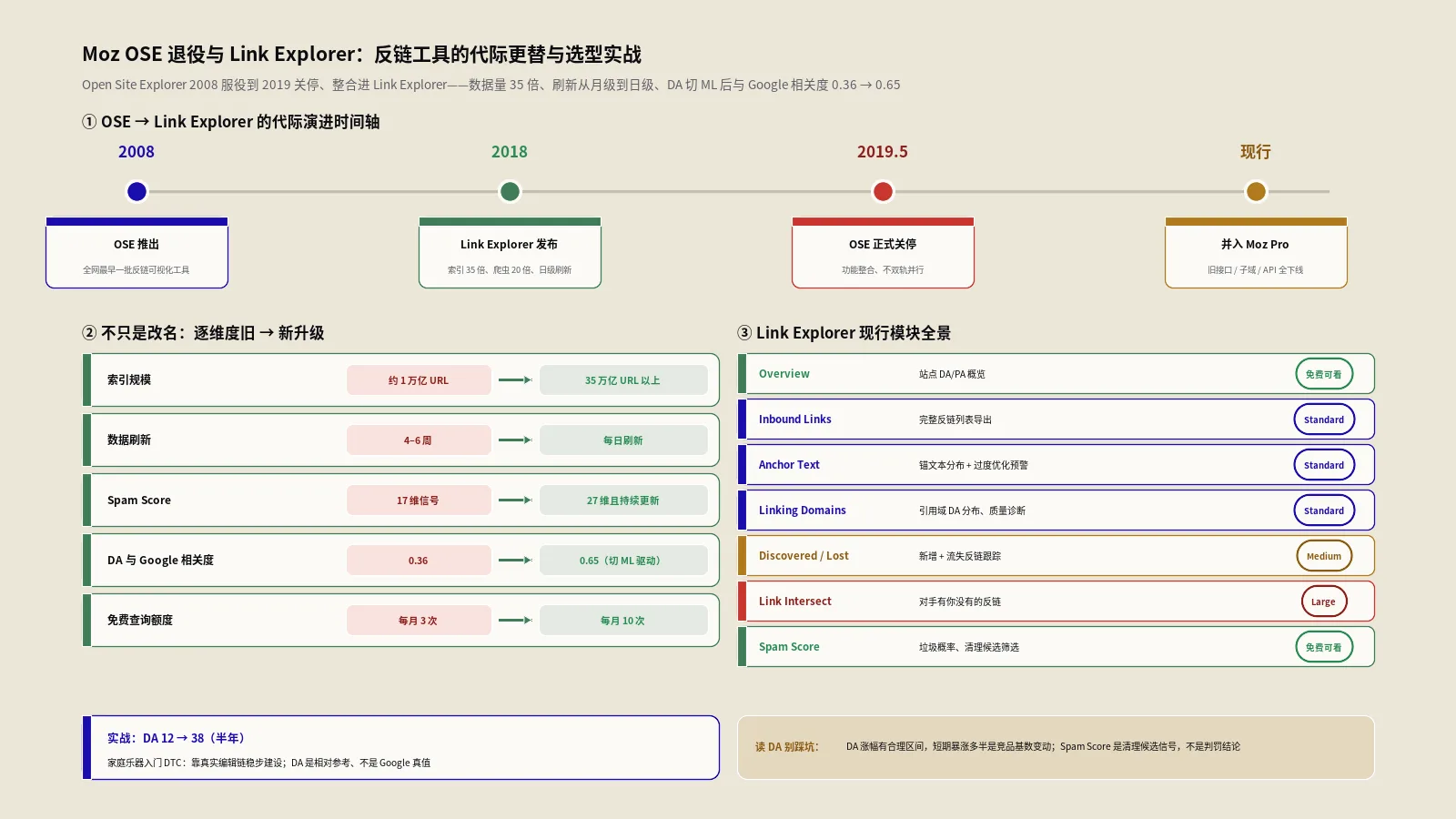The height and width of the screenshot is (819, 1456).
Task: Open the OSE 推出 card
Action: point(136,253)
